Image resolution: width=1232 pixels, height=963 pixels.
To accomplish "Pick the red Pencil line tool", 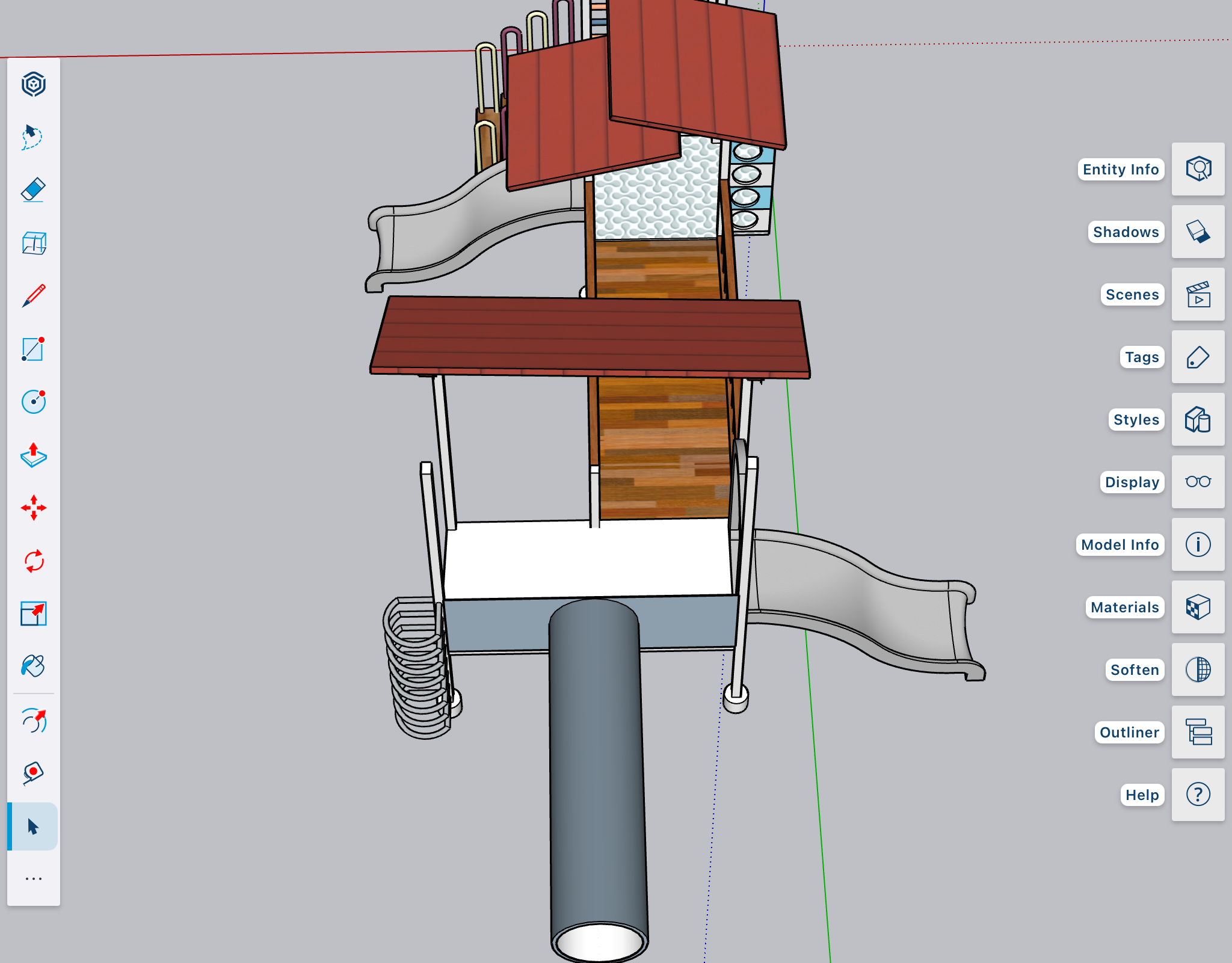I will point(34,296).
